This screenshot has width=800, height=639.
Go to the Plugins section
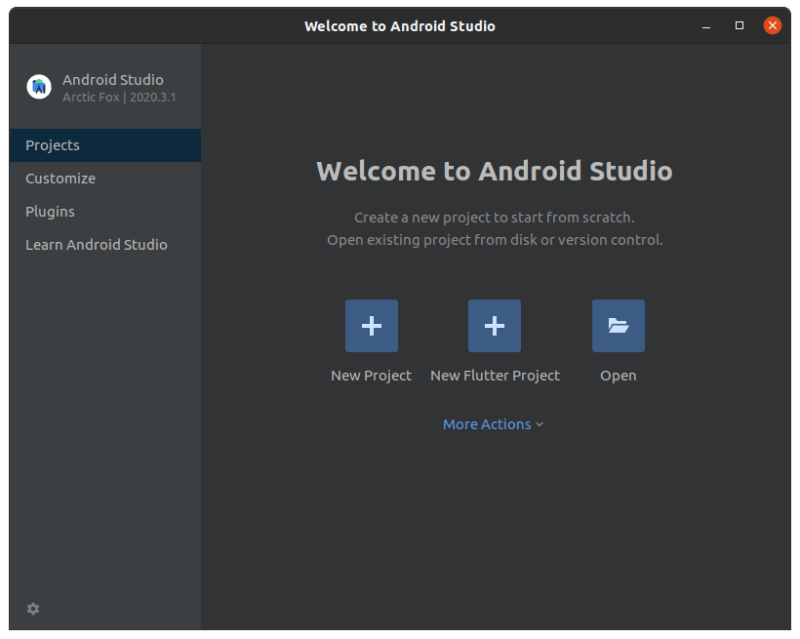(50, 211)
